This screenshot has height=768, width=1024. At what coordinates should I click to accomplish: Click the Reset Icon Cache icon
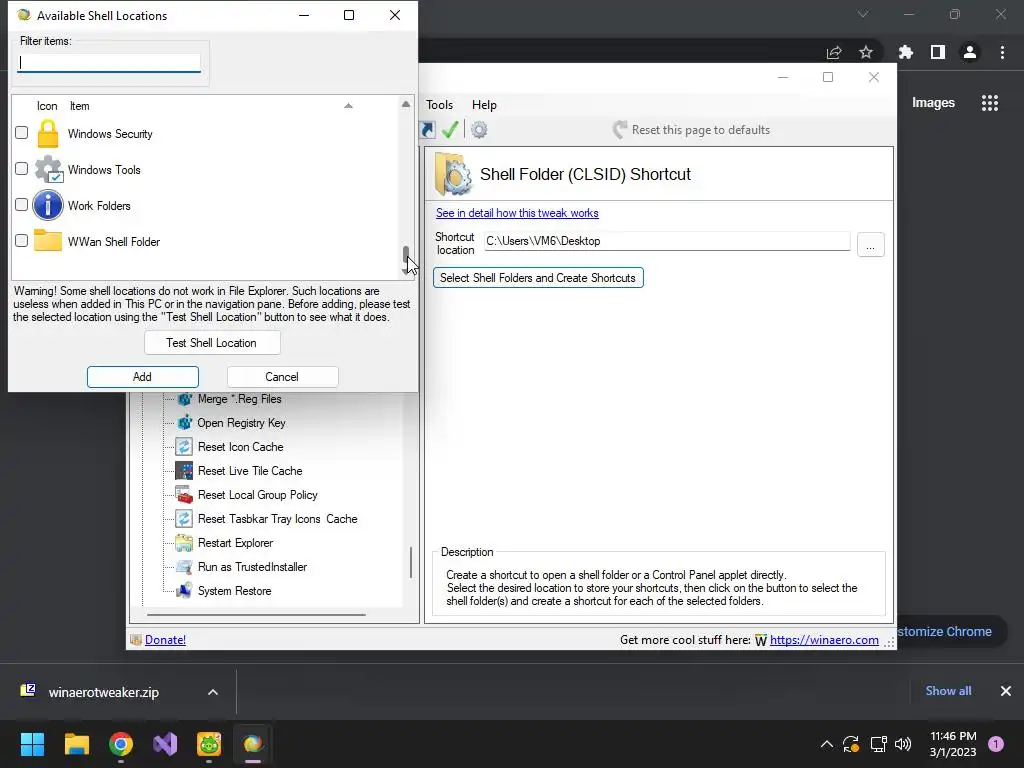[184, 447]
